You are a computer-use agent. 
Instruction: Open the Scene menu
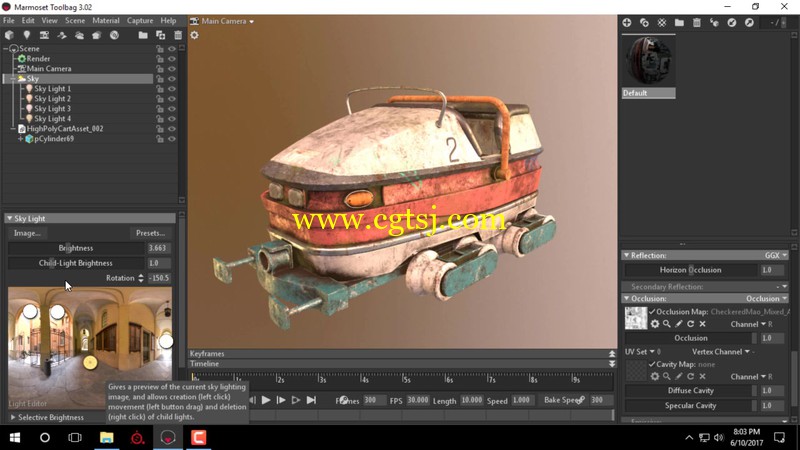[75, 20]
